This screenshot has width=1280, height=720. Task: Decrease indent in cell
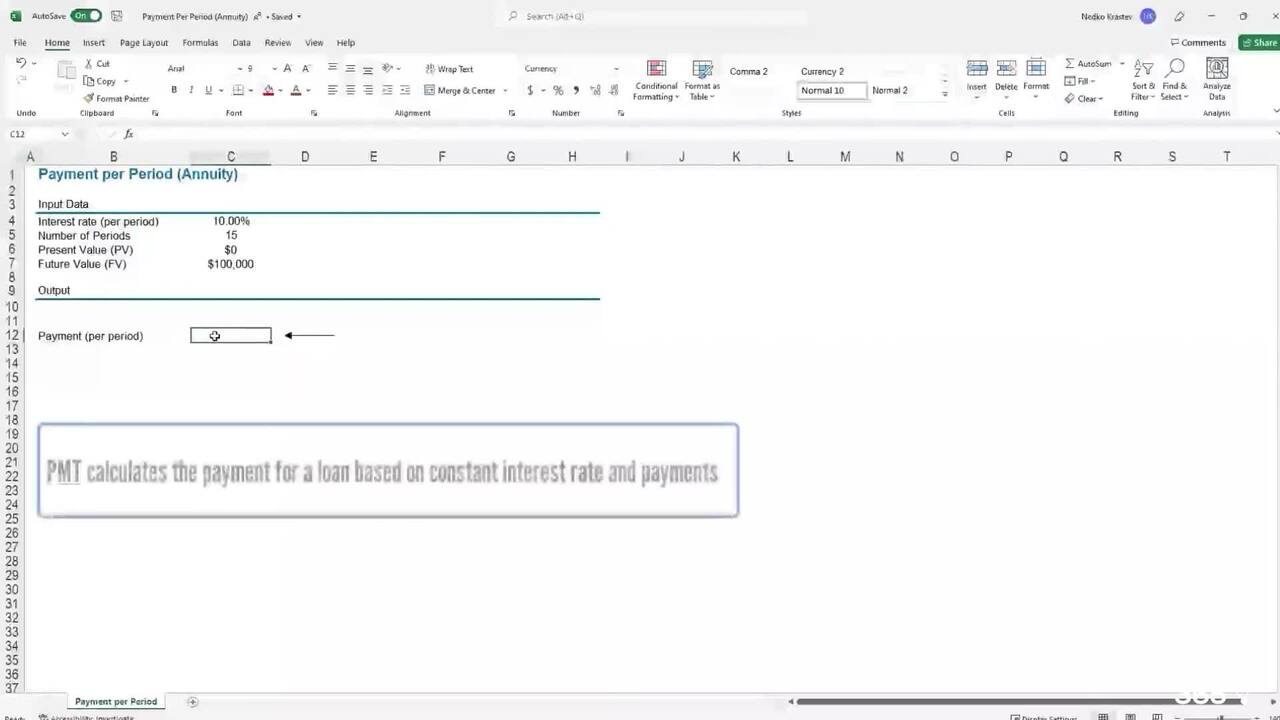click(x=387, y=90)
